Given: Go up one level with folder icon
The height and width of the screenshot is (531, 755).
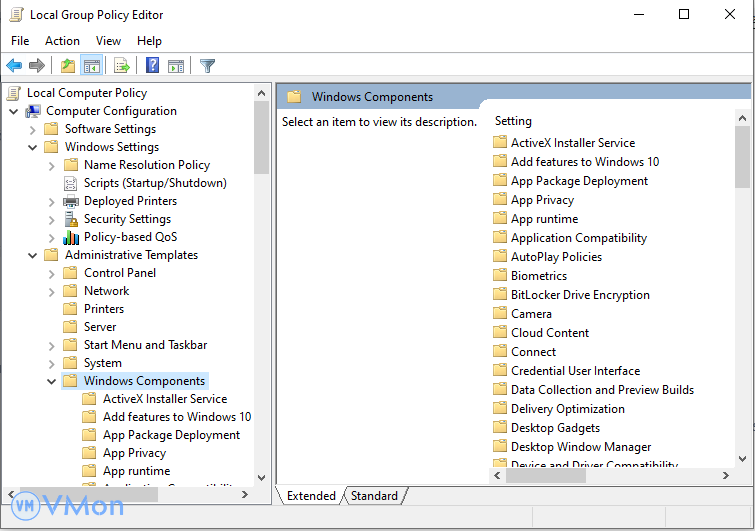Looking at the screenshot, I should coord(67,66).
